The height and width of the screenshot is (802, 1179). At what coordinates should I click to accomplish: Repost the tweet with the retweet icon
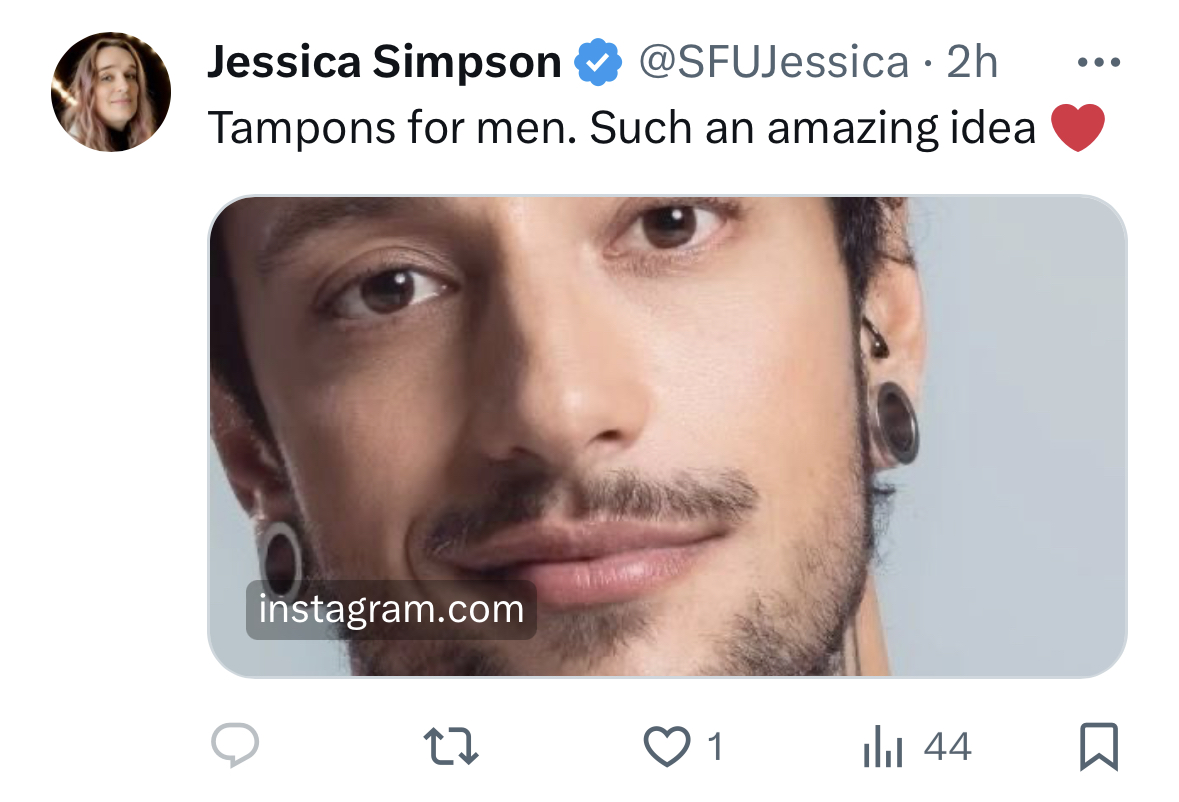450,746
